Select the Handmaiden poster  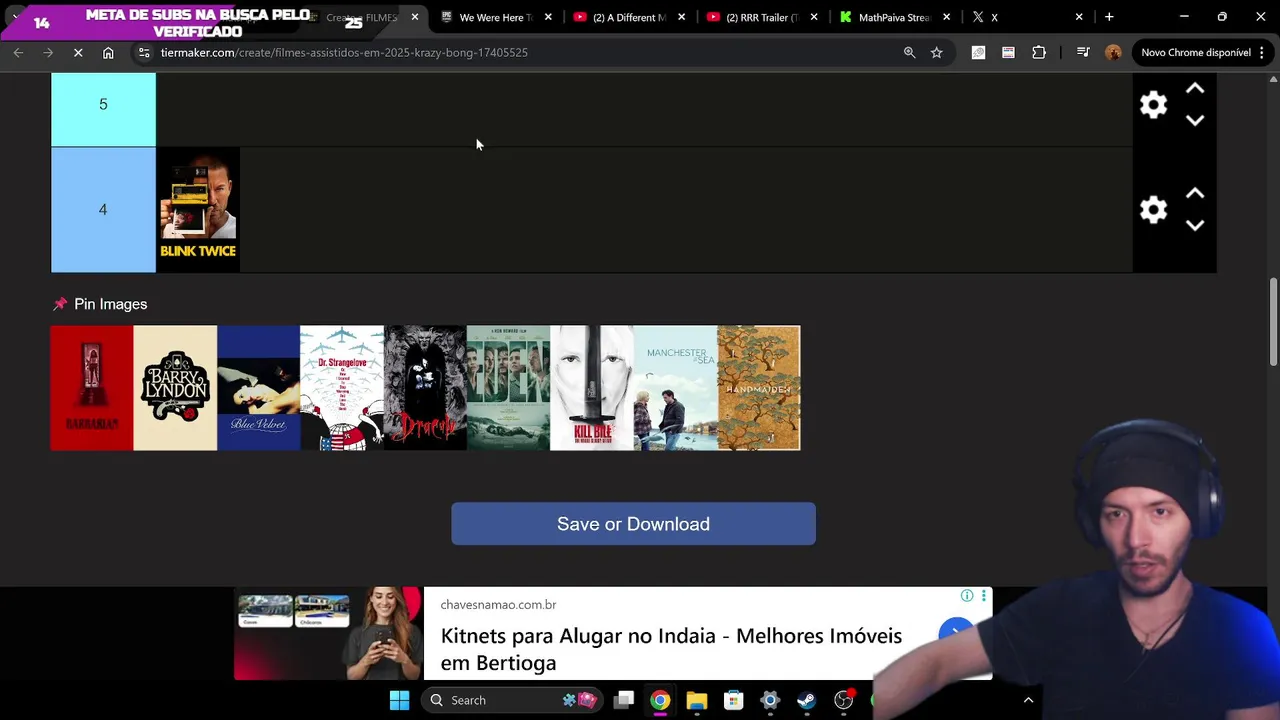759,388
